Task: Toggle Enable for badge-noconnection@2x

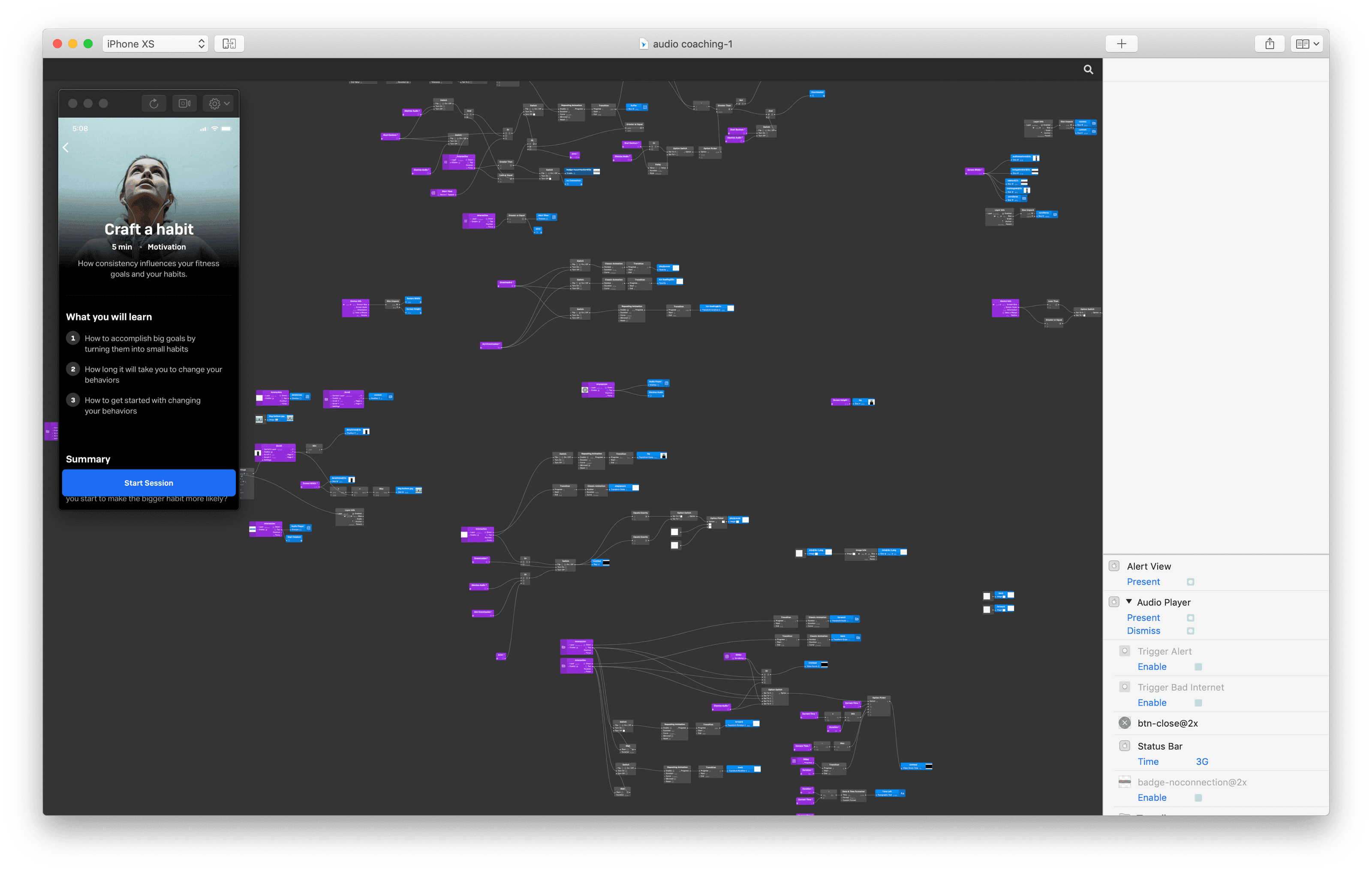Action: 1197,797
